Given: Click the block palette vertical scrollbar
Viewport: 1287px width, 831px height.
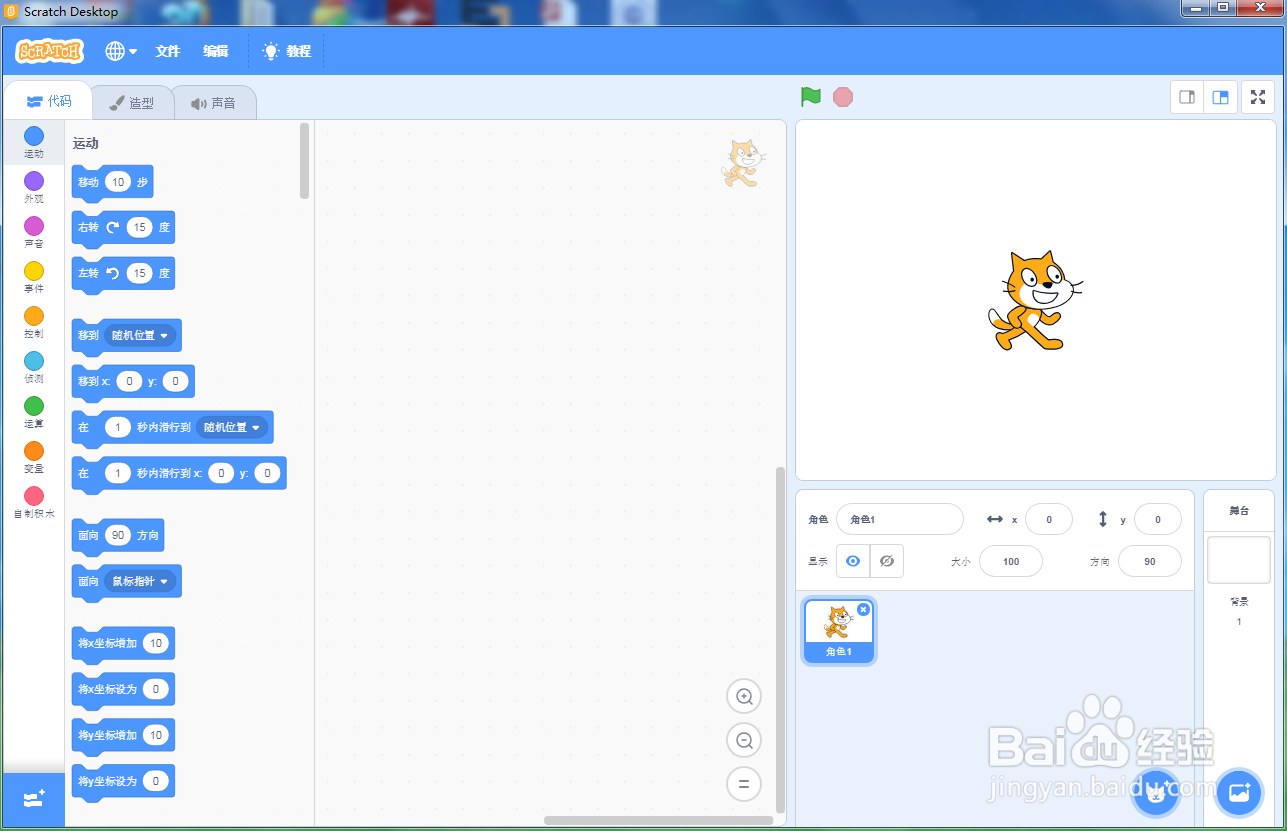Looking at the screenshot, I should tap(305, 160).
